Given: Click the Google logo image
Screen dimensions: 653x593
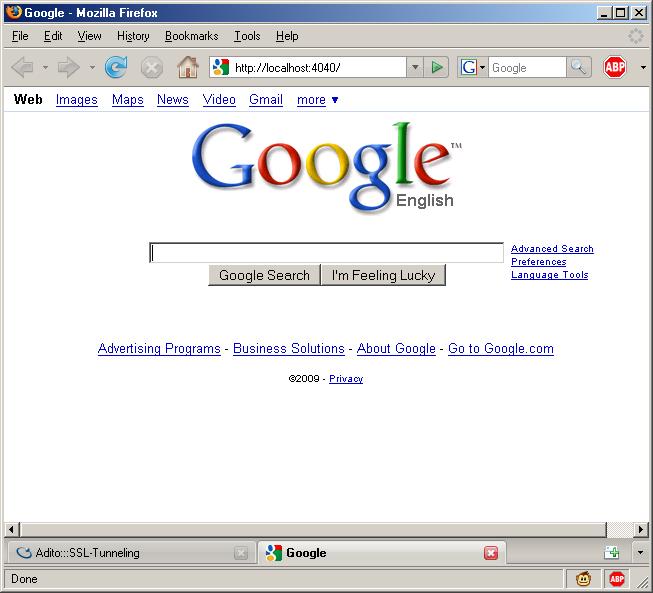Looking at the screenshot, I should point(327,167).
